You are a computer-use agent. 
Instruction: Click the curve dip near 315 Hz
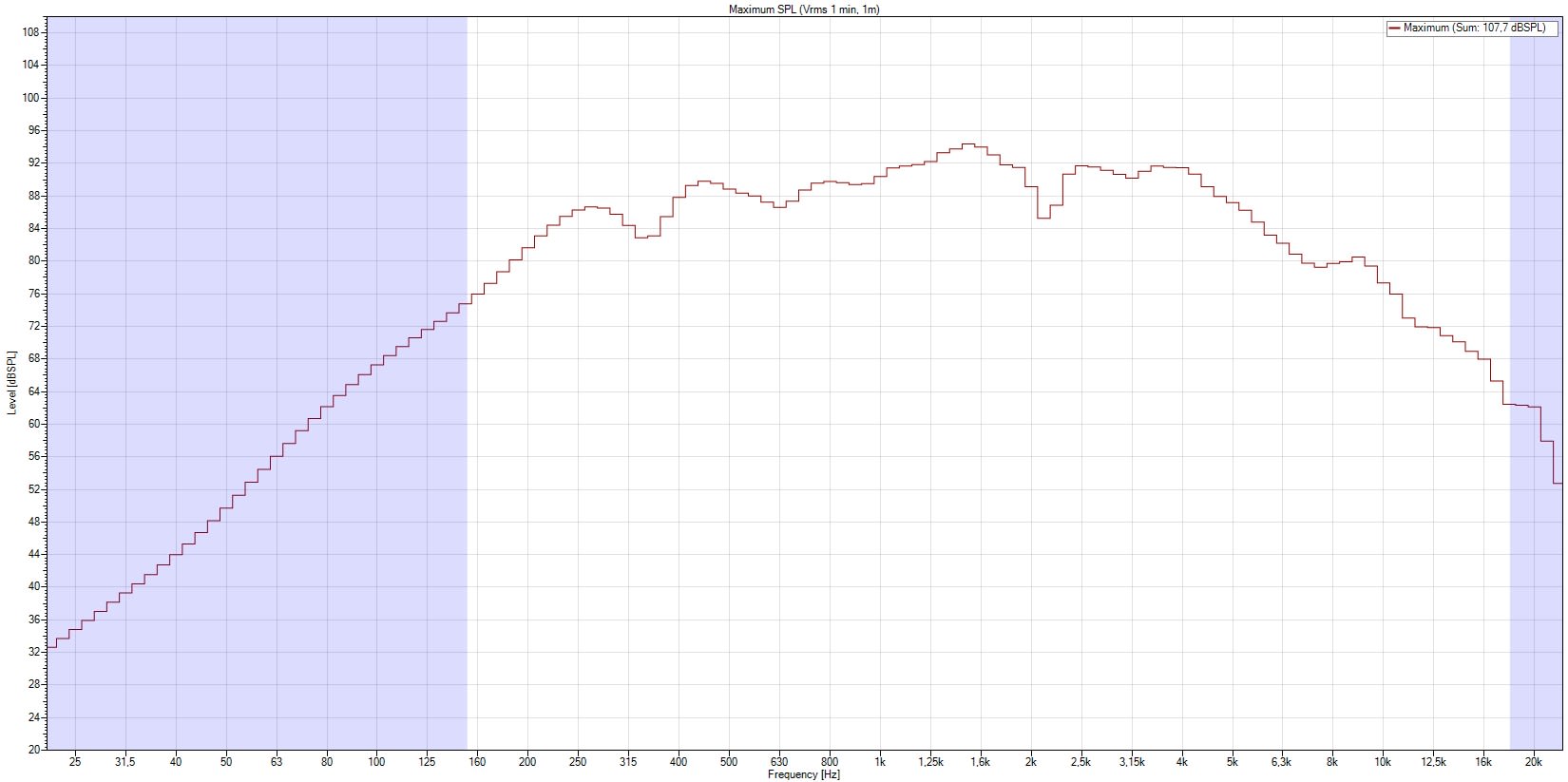point(641,237)
